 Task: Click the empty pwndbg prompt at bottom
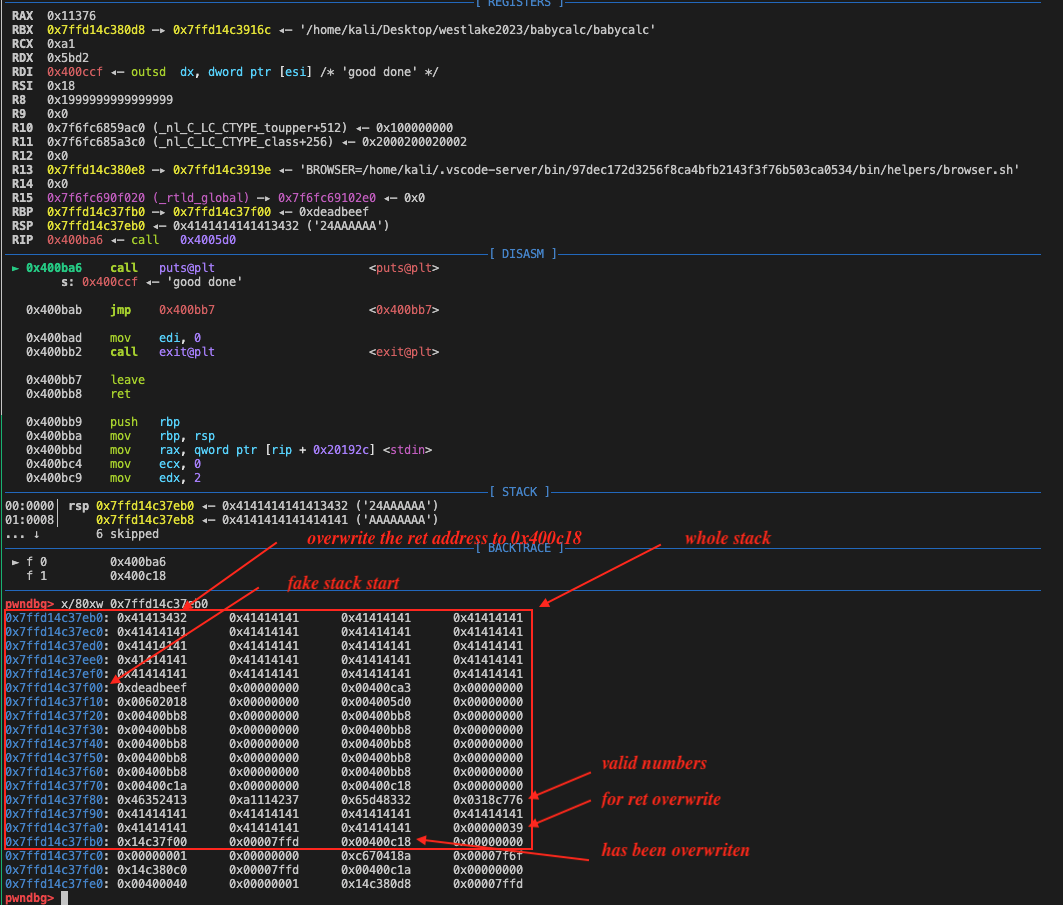pos(66,898)
